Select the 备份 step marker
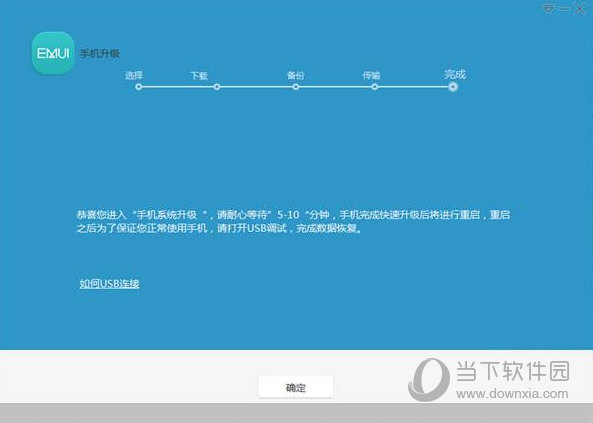Viewport: 593px width, 423px height. (x=296, y=87)
